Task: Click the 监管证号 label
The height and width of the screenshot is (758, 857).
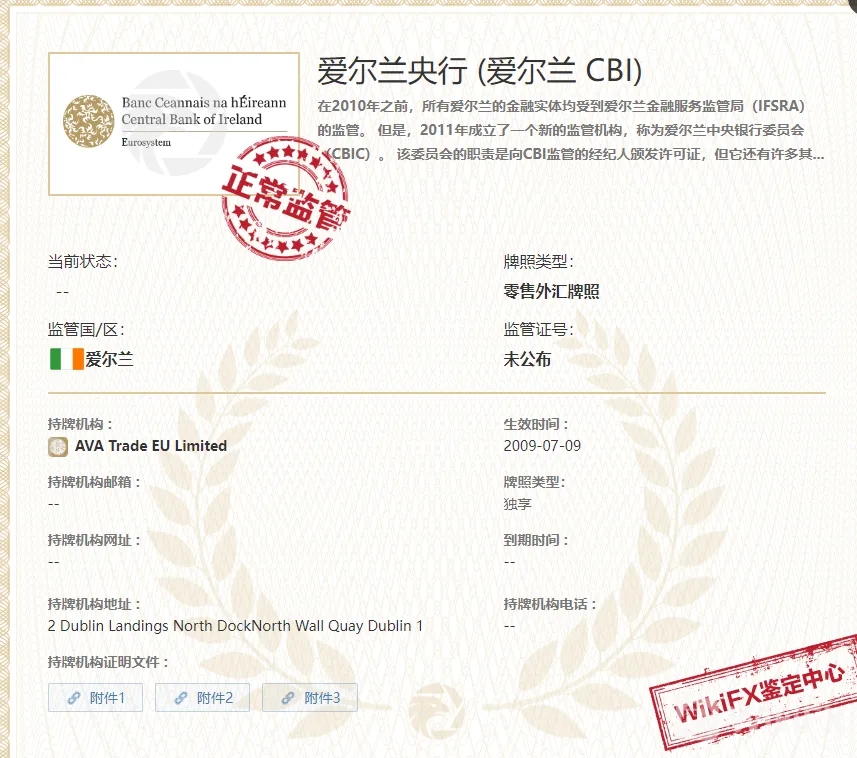Action: [538, 330]
